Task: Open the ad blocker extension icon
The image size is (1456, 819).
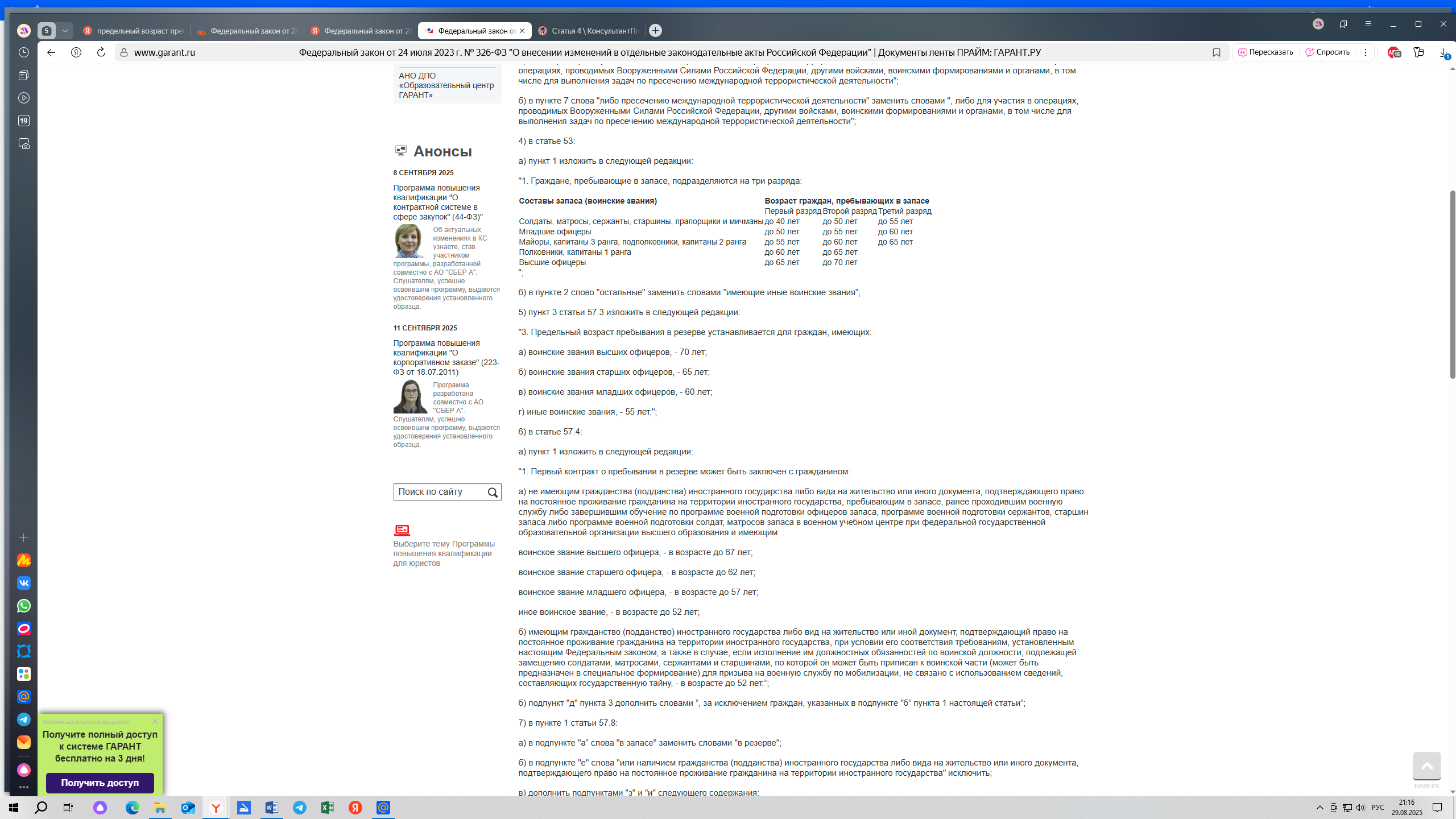Action: click(1393, 52)
